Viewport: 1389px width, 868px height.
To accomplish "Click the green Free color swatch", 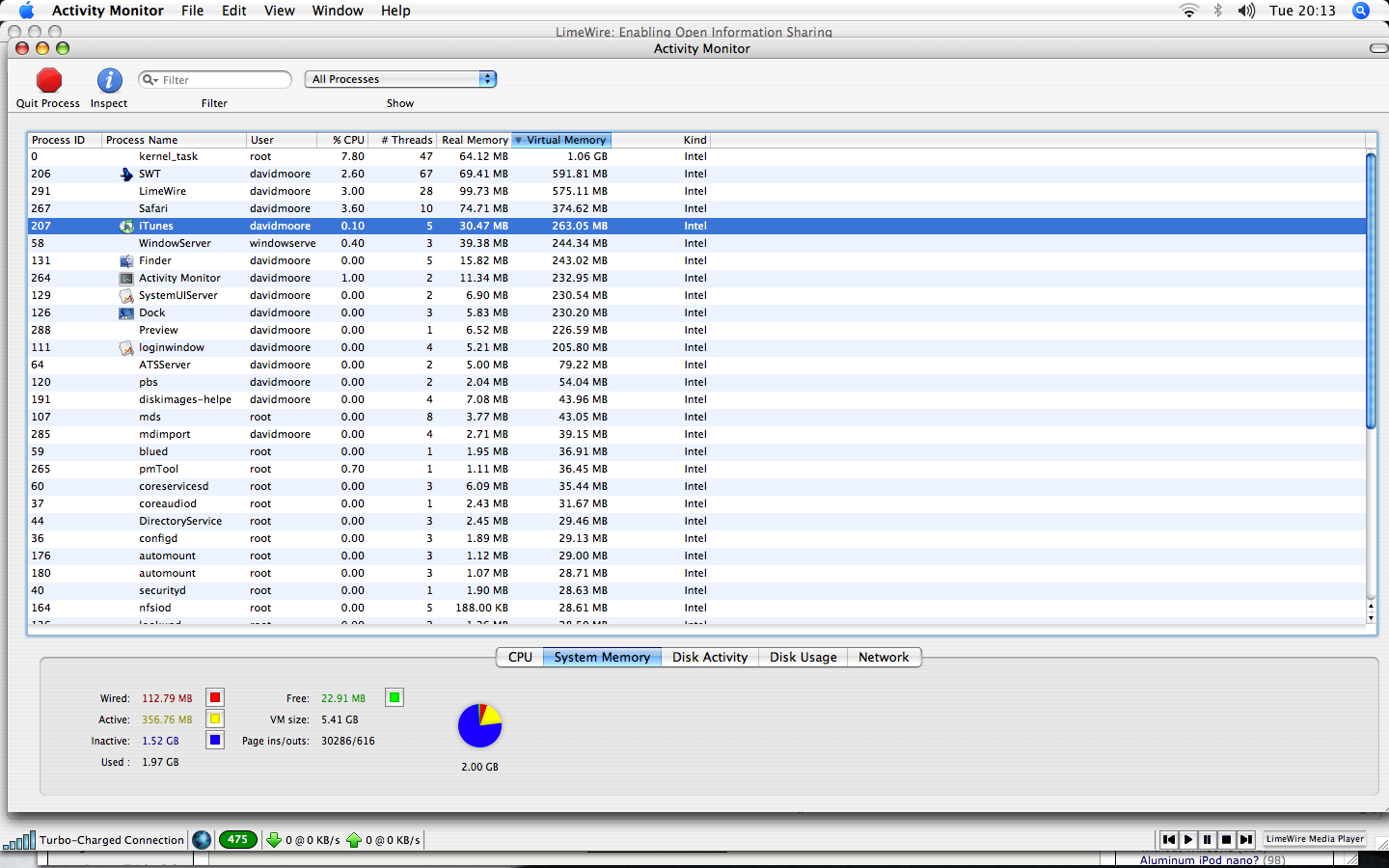I will [394, 698].
